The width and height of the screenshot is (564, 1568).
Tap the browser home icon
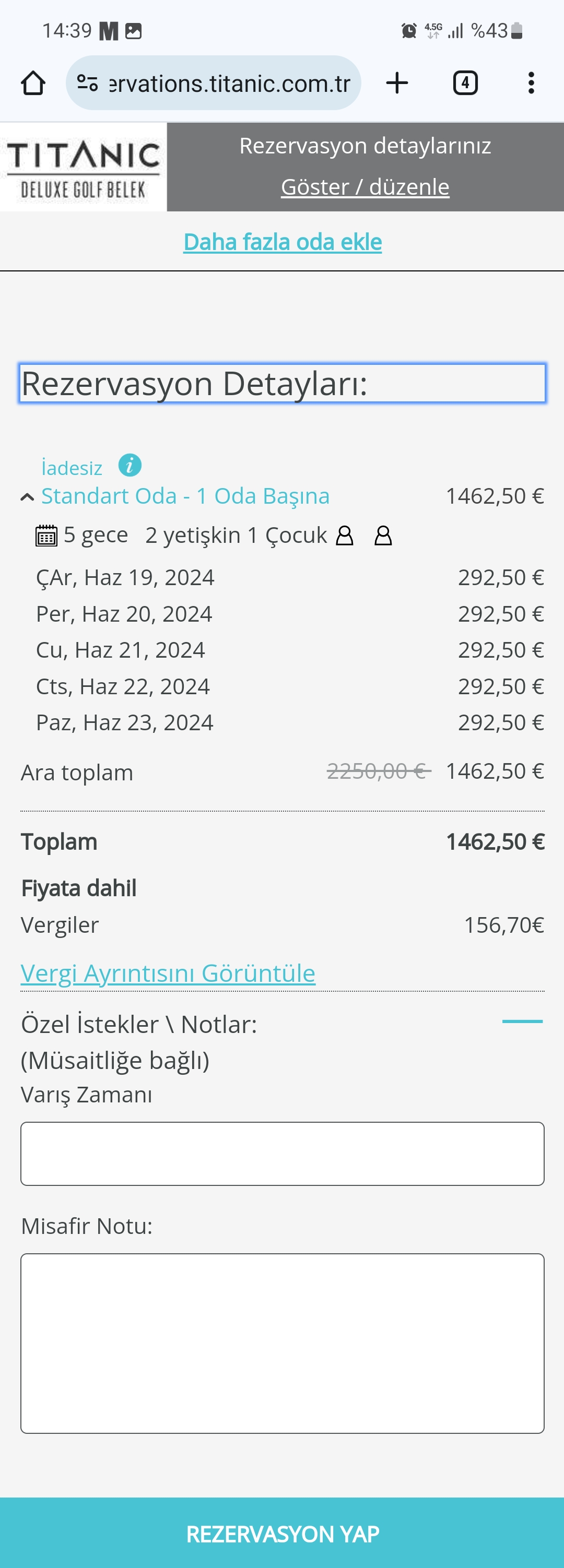tap(33, 83)
